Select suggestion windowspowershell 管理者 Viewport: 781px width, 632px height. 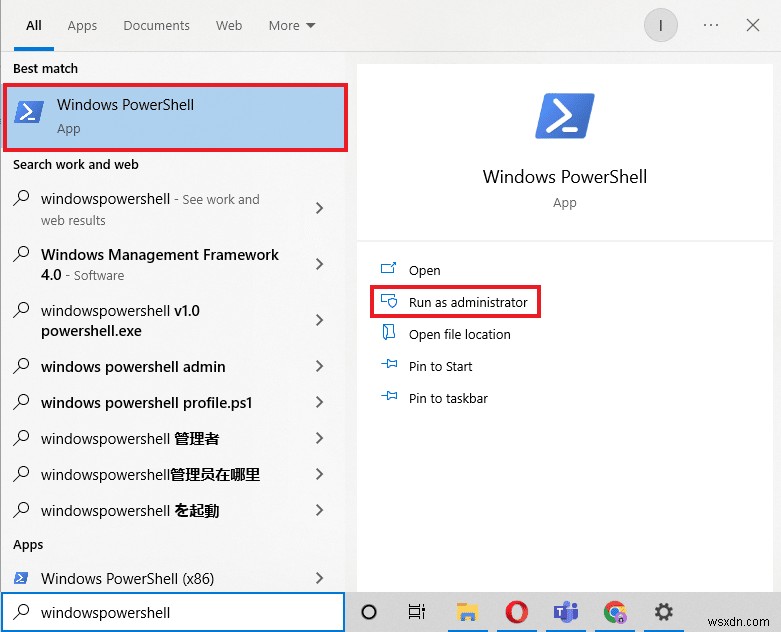[x=130, y=438]
